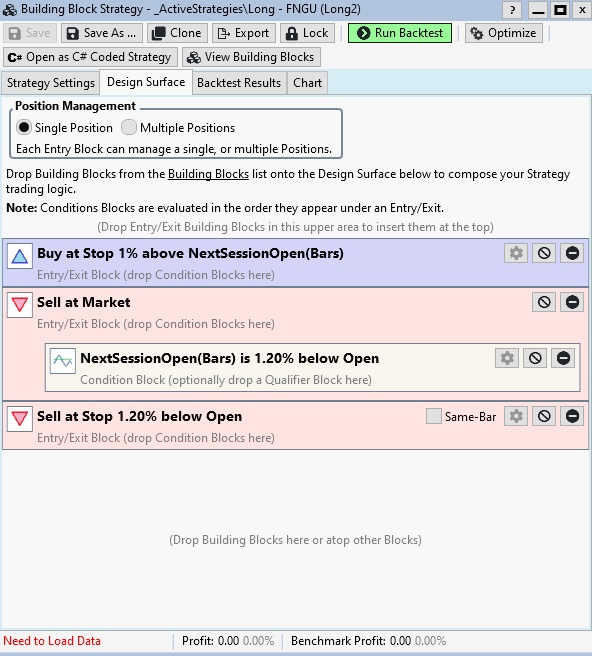Start the Run Backtest button

(x=400, y=33)
